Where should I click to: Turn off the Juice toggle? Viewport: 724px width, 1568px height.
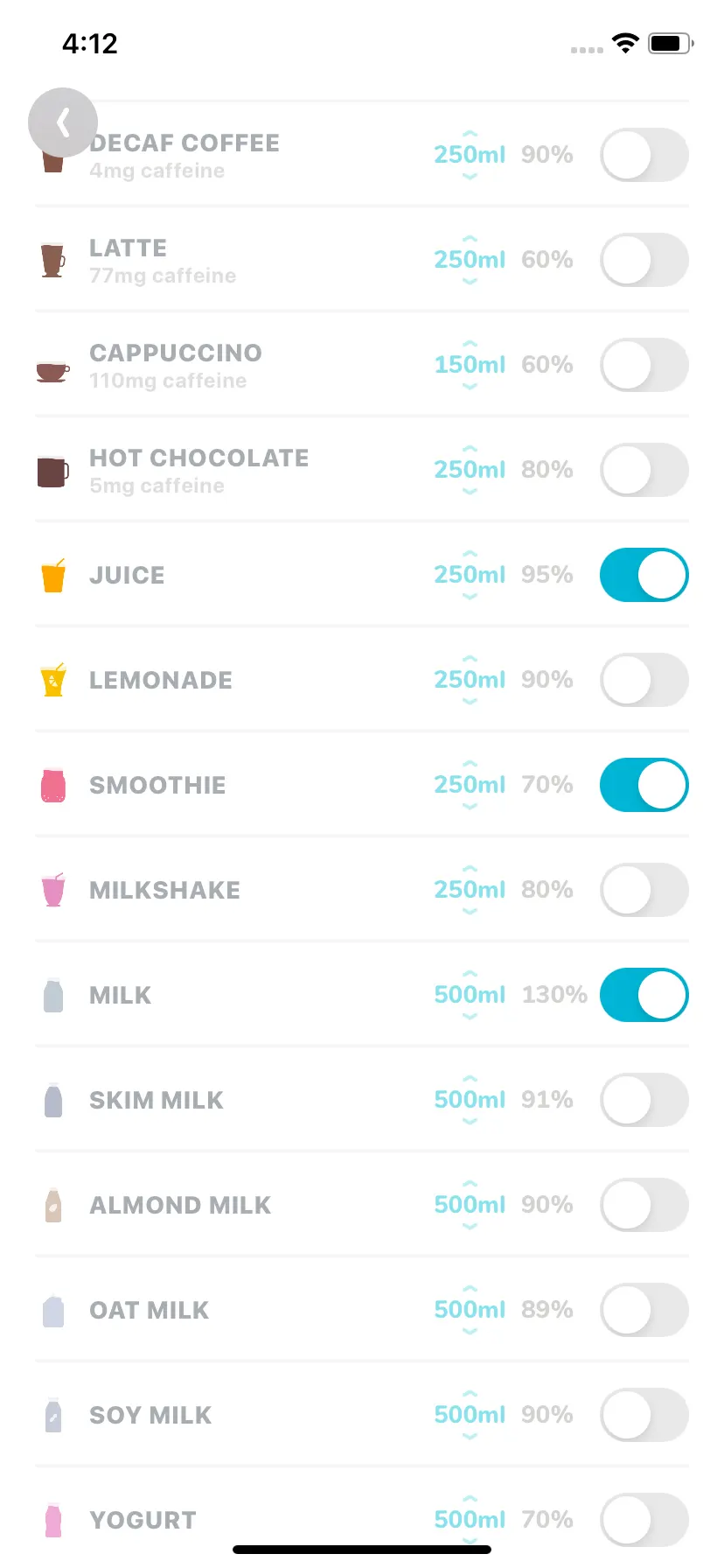click(x=644, y=575)
